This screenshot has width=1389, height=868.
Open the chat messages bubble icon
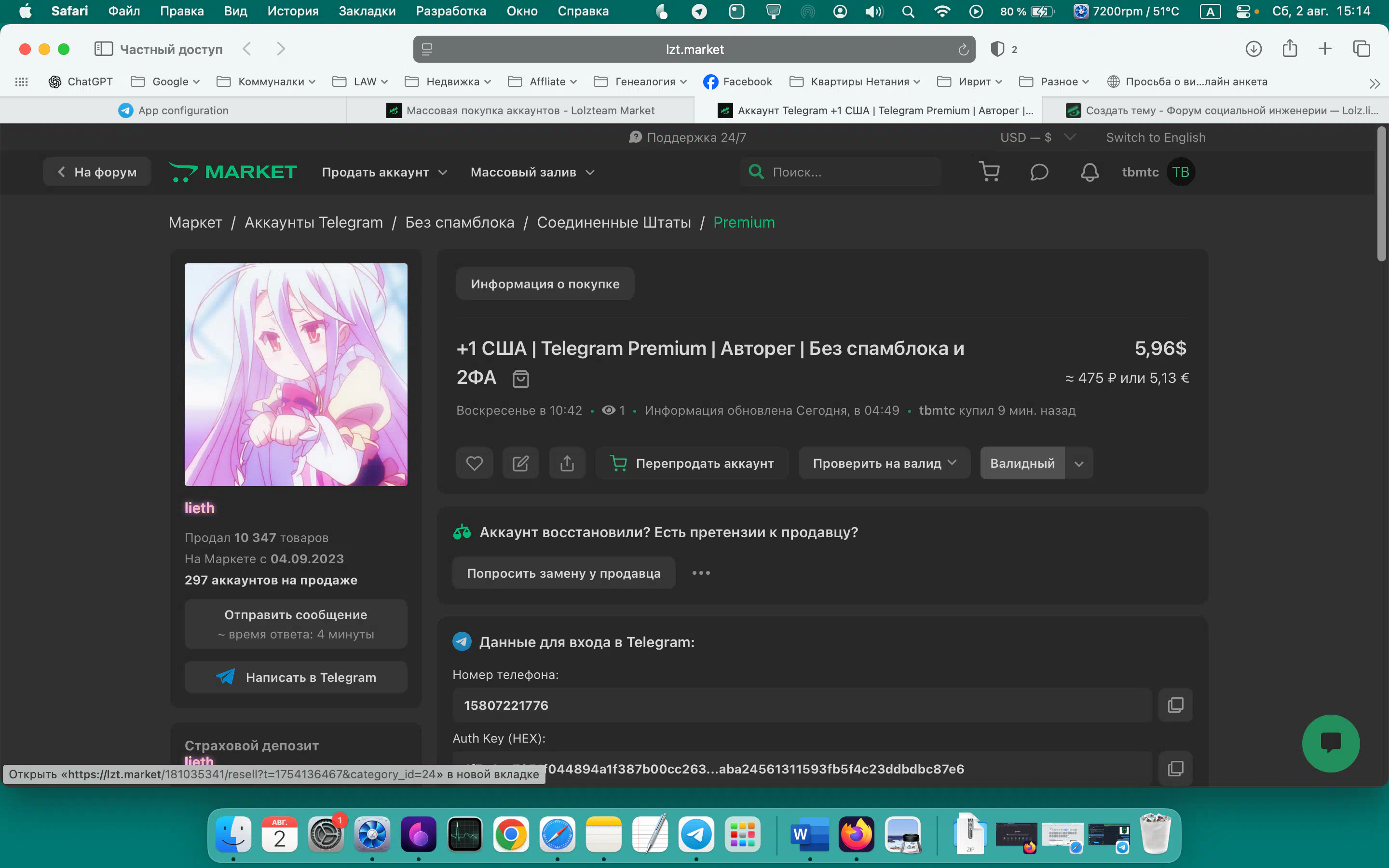1039,172
